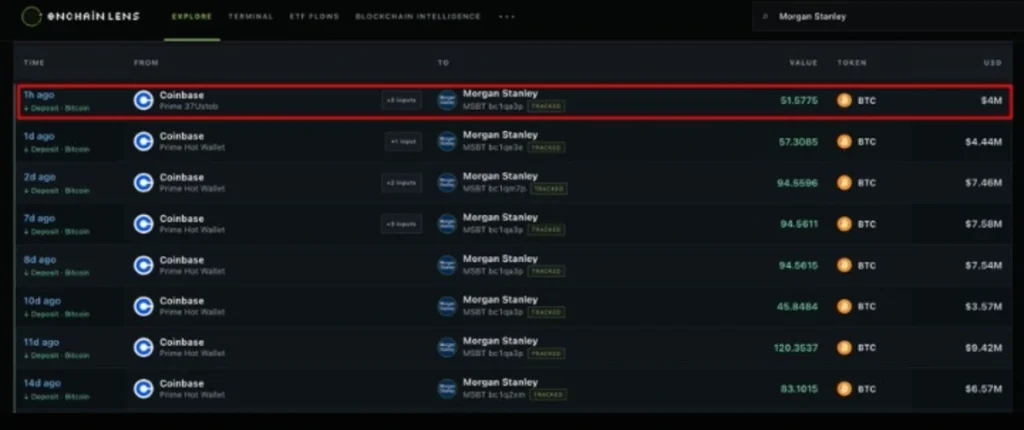1024x430 pixels.
Task: Click the BTC coin icon for $4.44M transfer
Action: [844, 142]
